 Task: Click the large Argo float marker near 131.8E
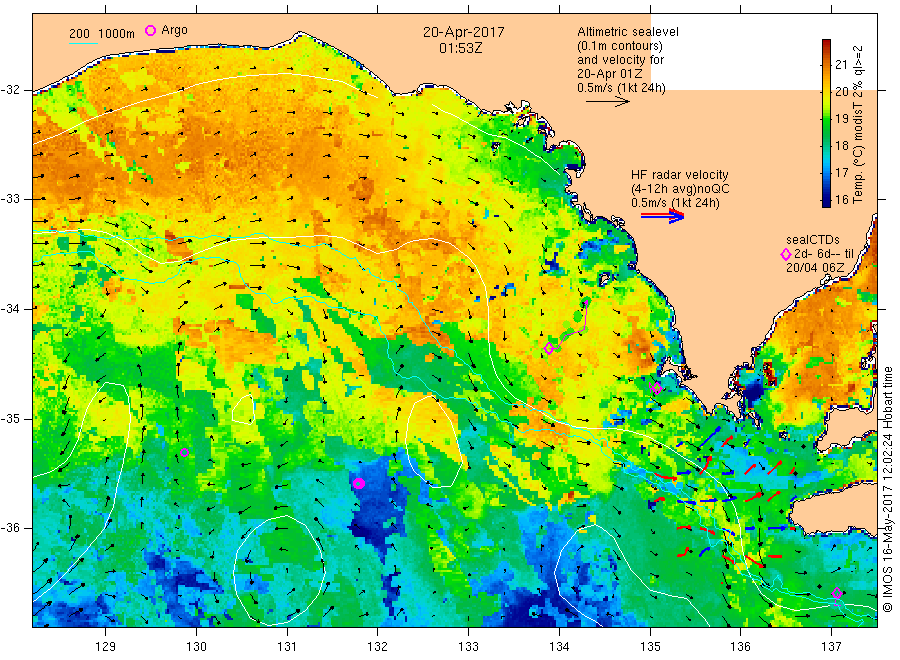359,483
